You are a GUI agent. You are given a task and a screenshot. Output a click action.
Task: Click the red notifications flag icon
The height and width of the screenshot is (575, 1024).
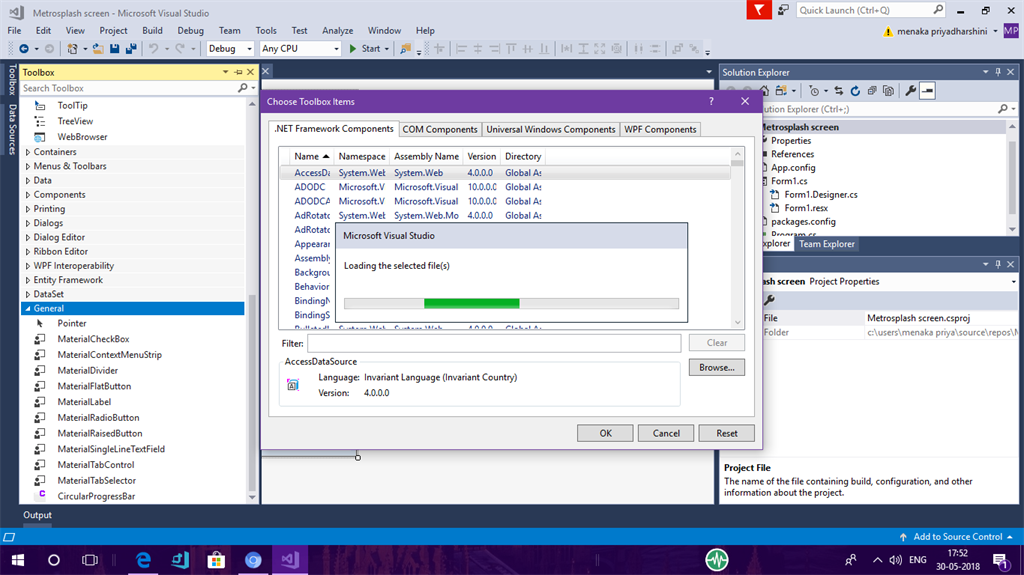point(759,10)
